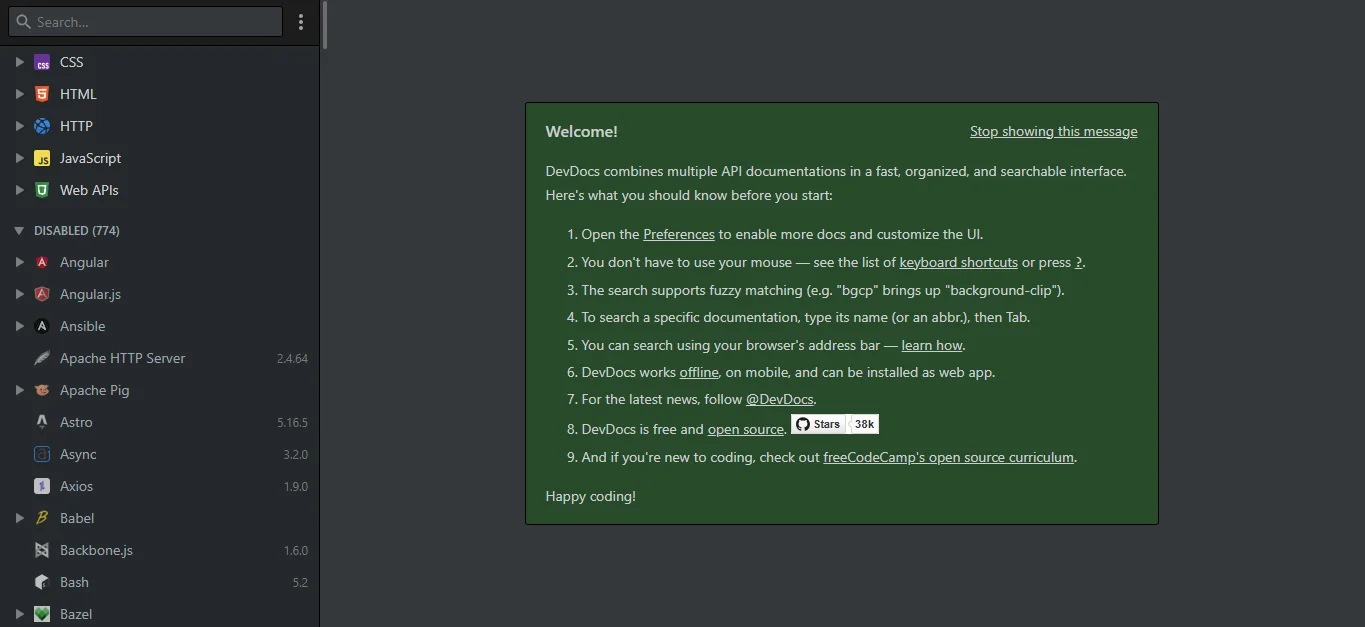Click the GitHub Stars badge
Image resolution: width=1365 pixels, height=627 pixels.
click(818, 424)
